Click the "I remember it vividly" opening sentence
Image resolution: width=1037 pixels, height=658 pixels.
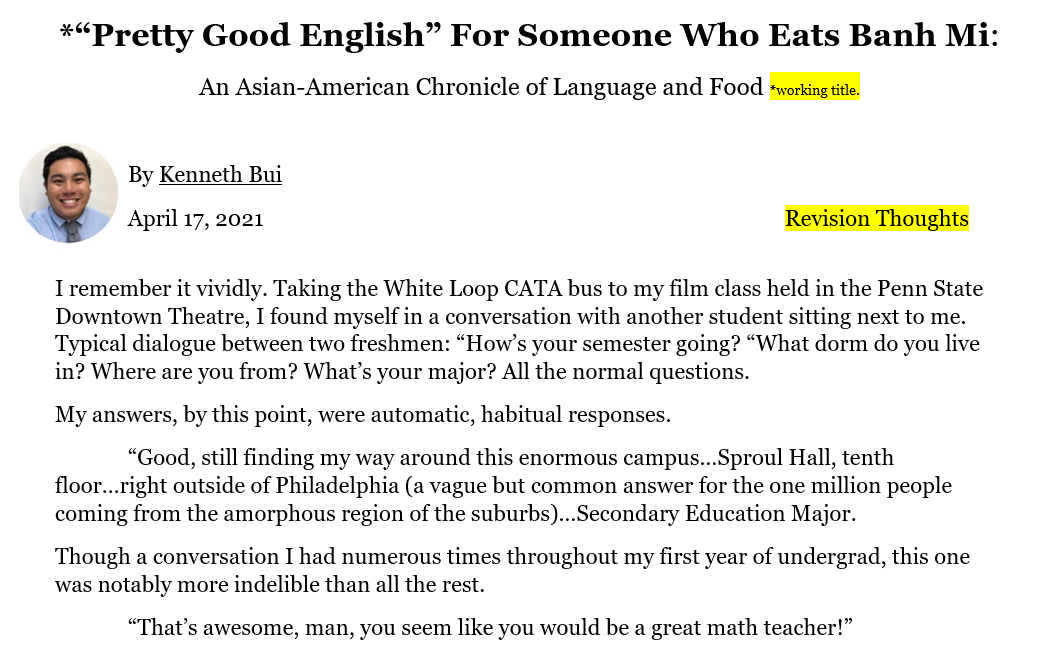coord(161,290)
